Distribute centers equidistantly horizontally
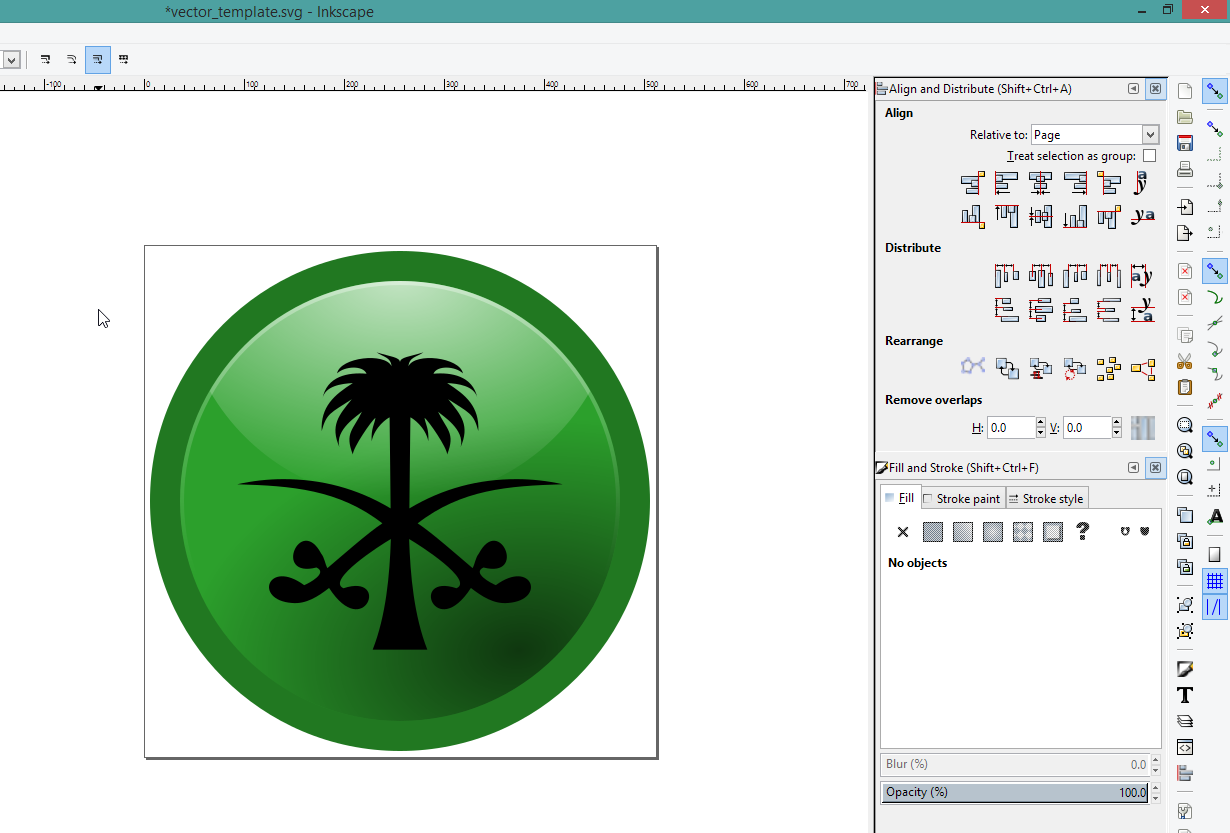Viewport: 1230px width, 833px height. pos(1040,276)
